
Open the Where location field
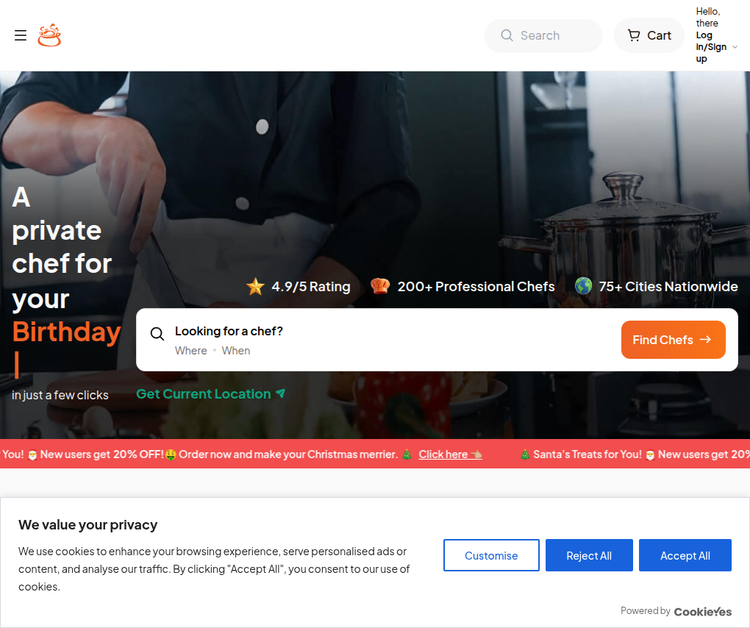pos(191,351)
